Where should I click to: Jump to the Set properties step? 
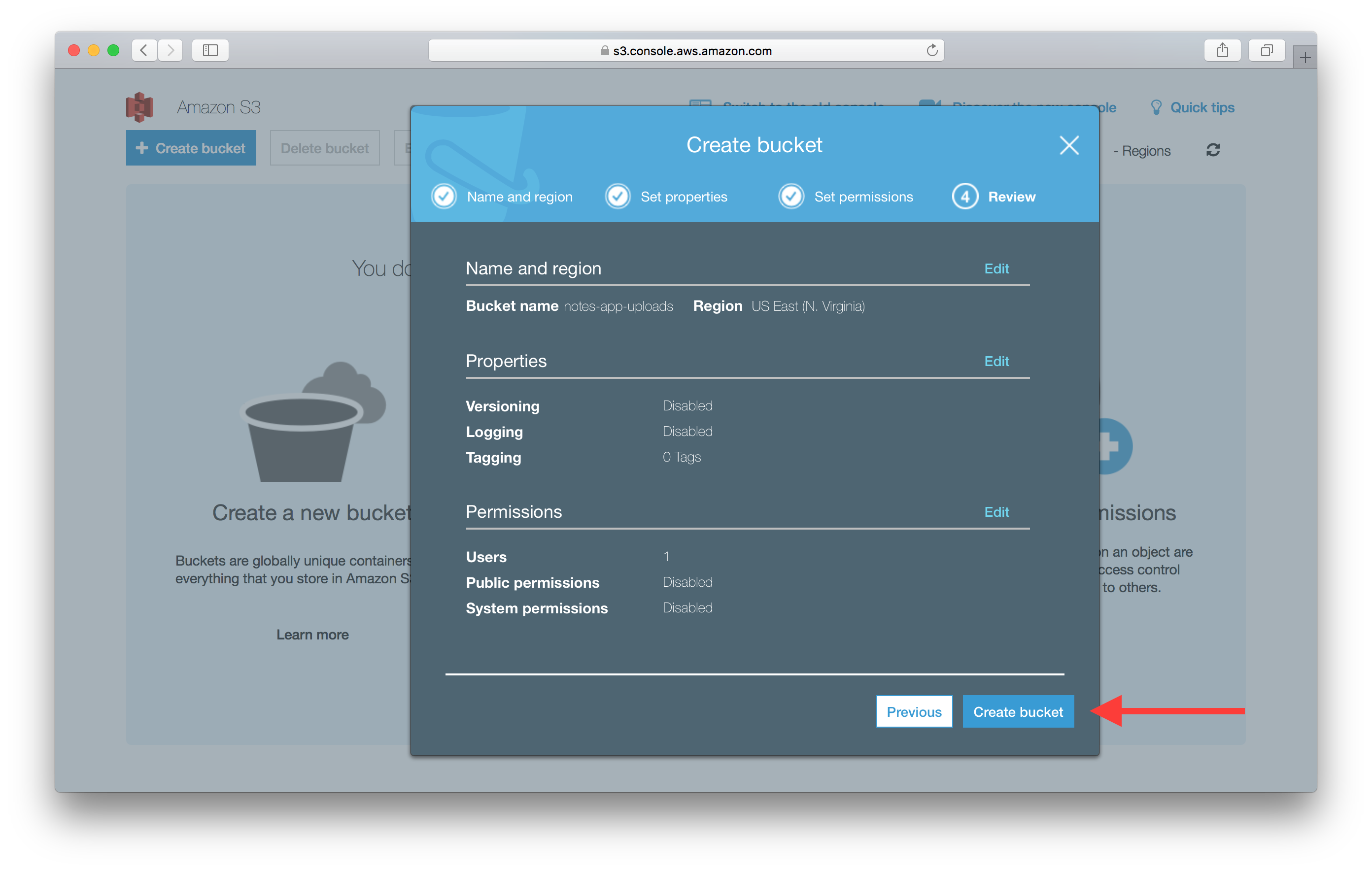click(618, 197)
